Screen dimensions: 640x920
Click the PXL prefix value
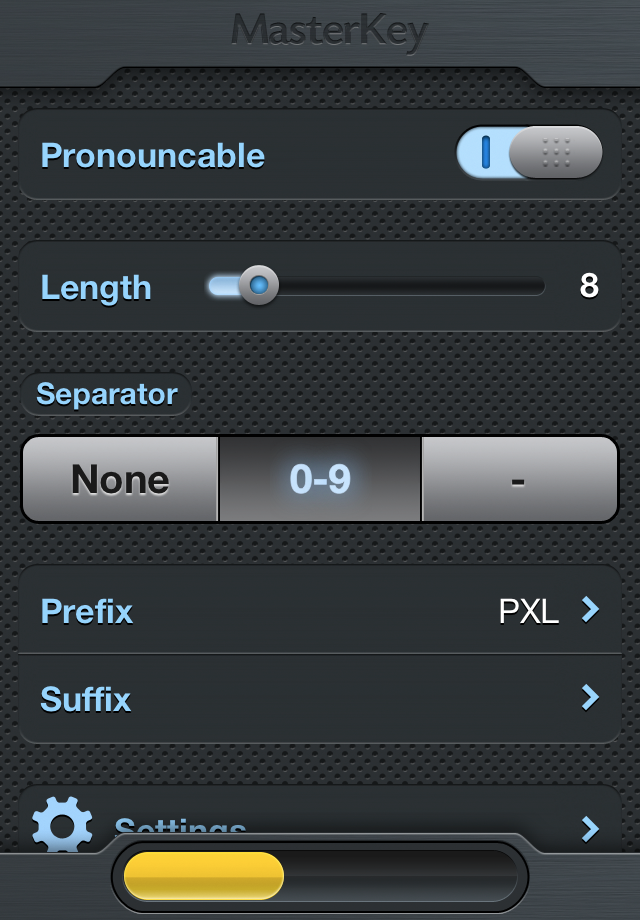click(x=529, y=611)
